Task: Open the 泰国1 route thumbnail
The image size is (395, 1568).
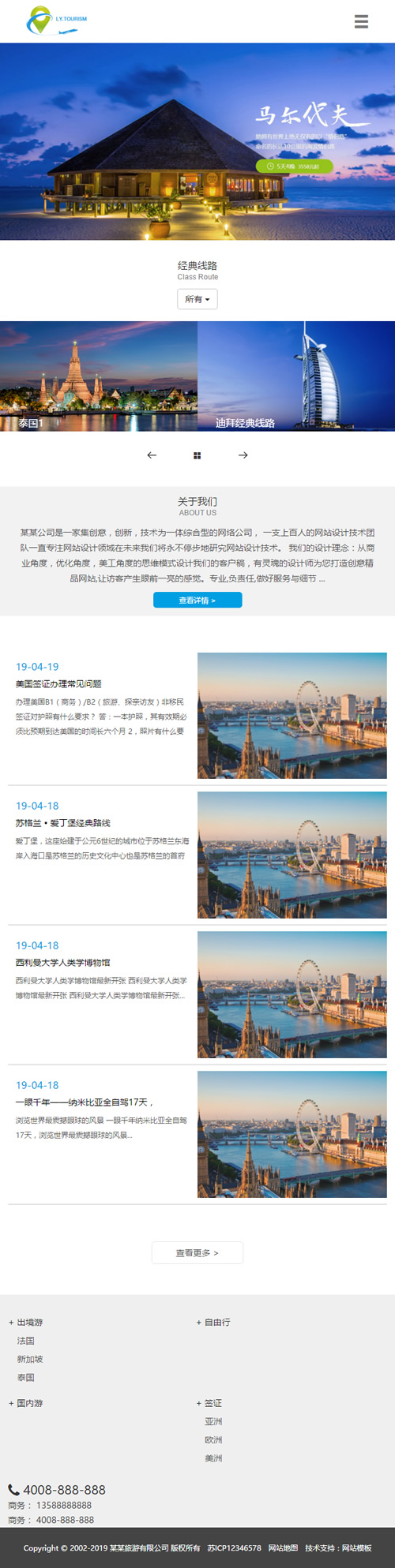Action: [99, 376]
